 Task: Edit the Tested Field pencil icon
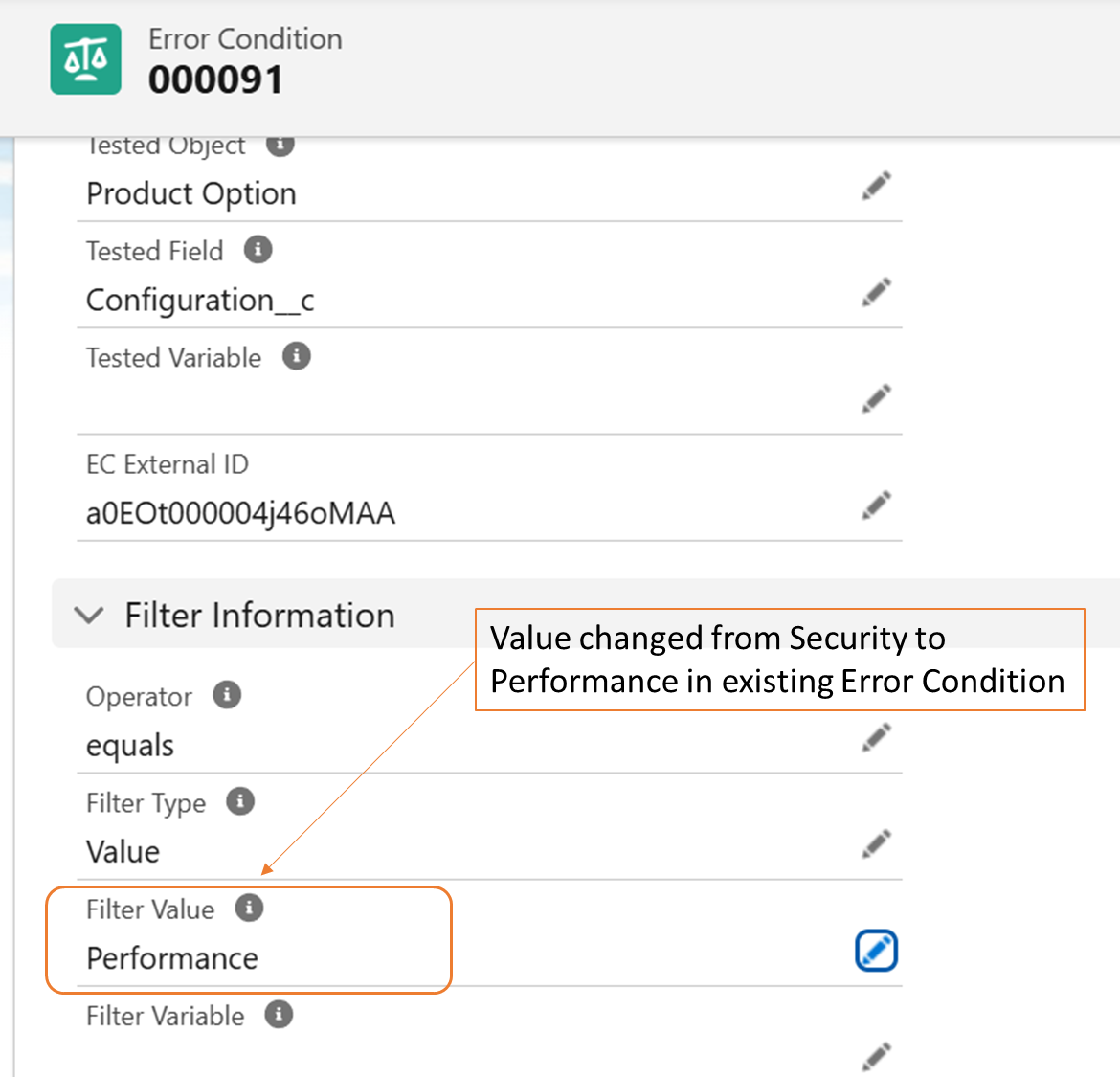(x=877, y=292)
